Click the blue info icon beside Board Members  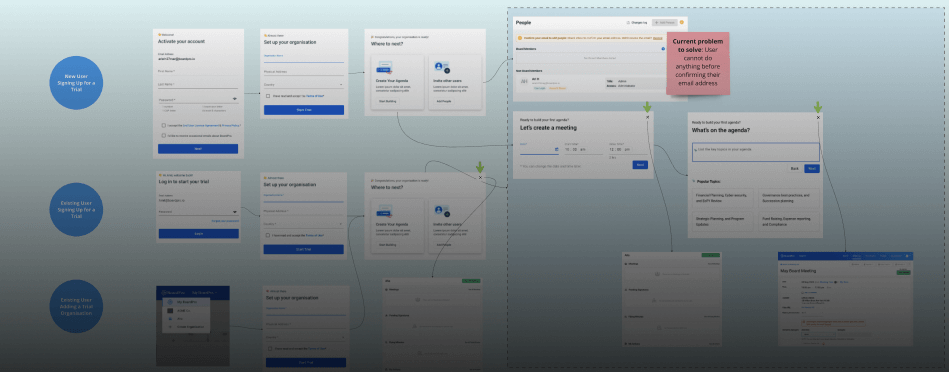click(x=663, y=48)
